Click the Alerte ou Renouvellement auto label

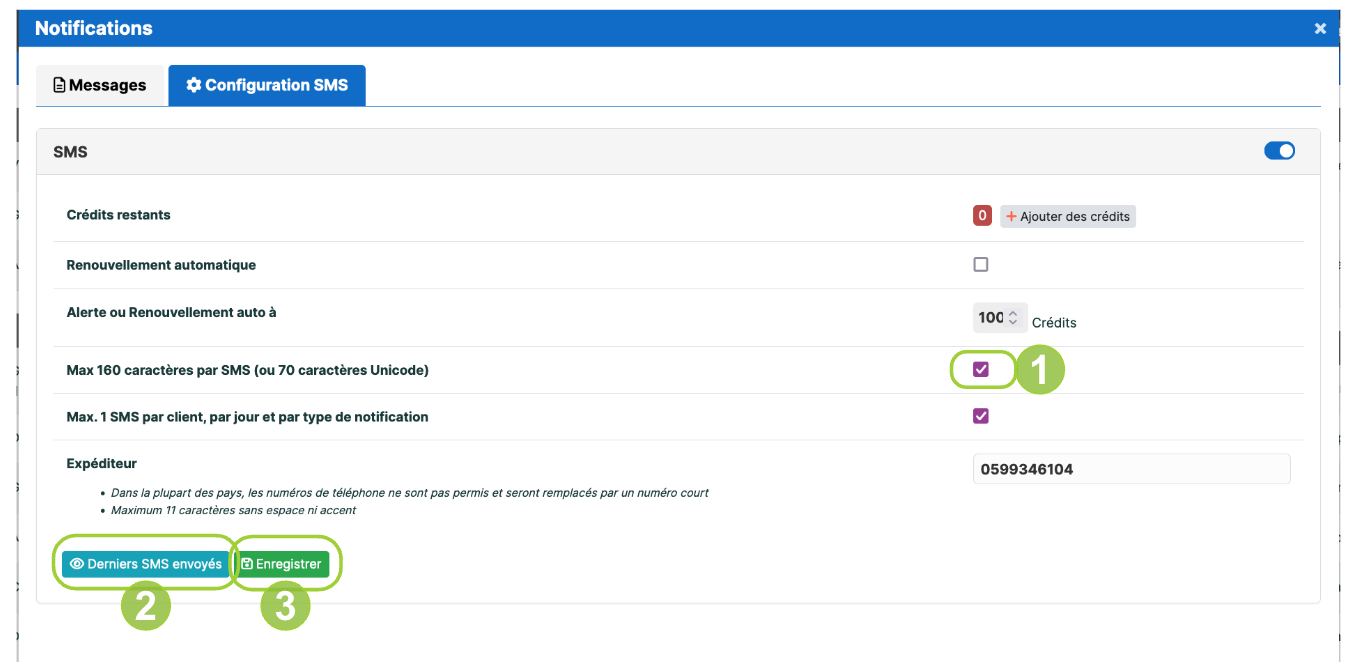tap(171, 312)
